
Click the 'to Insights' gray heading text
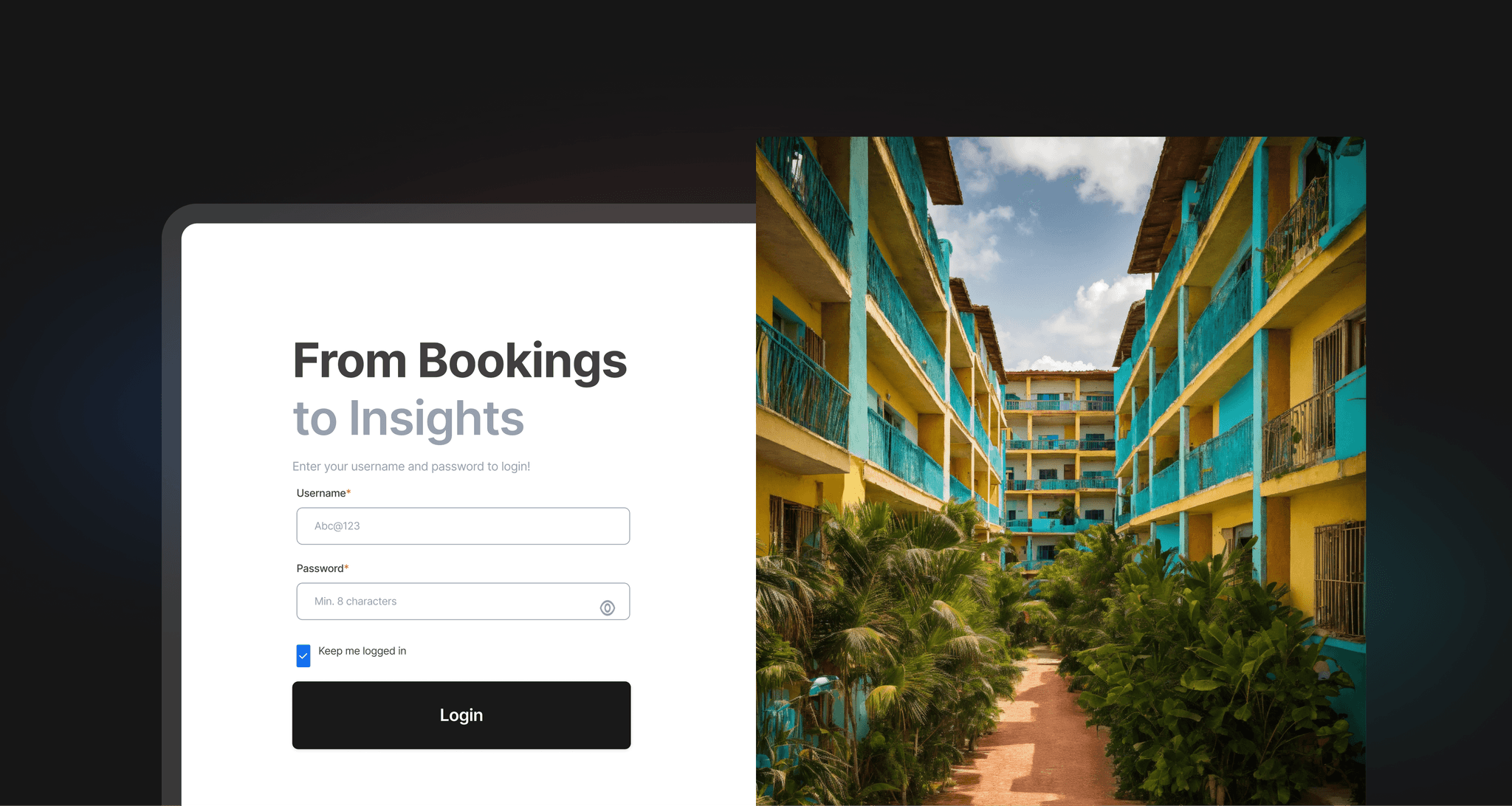click(408, 418)
